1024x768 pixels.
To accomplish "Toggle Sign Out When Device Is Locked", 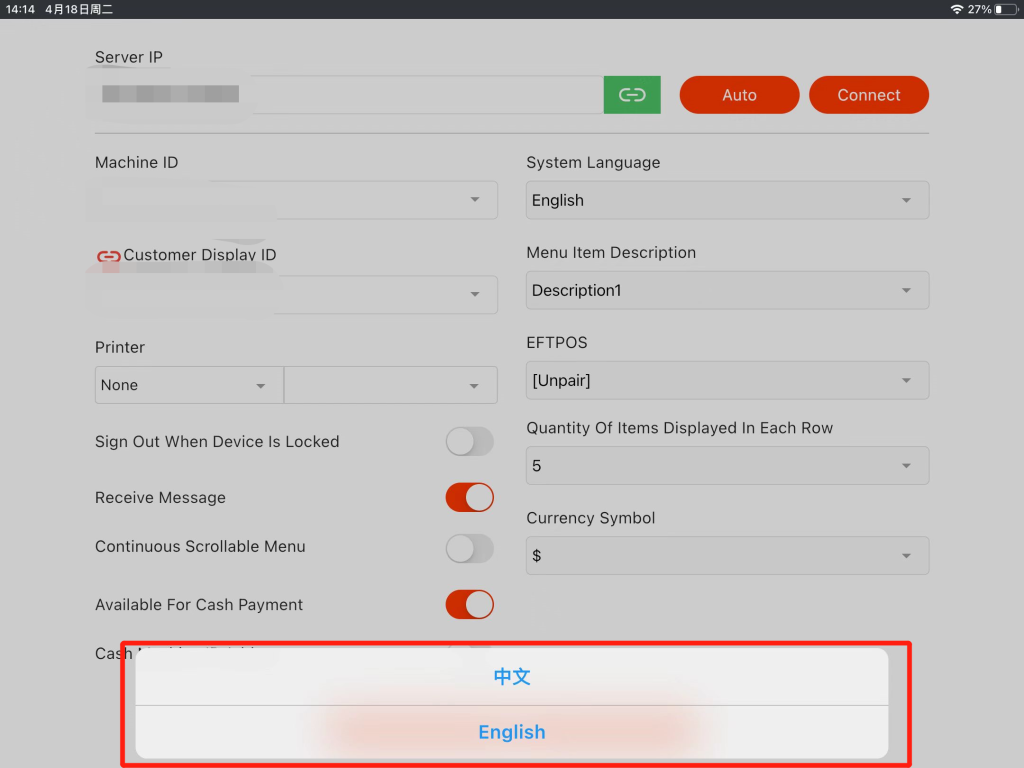I will coord(469,442).
